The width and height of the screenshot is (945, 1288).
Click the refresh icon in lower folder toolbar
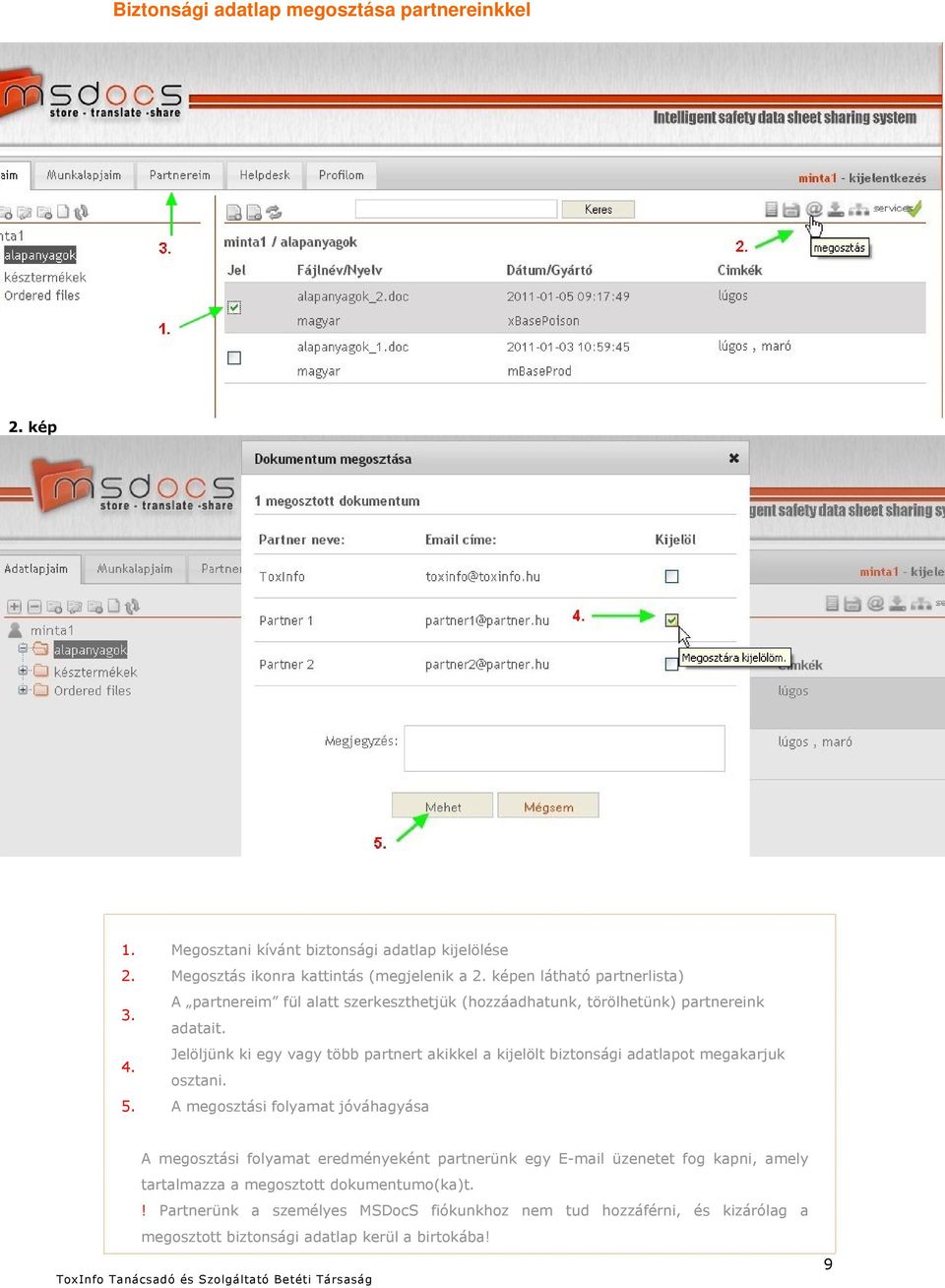133,607
